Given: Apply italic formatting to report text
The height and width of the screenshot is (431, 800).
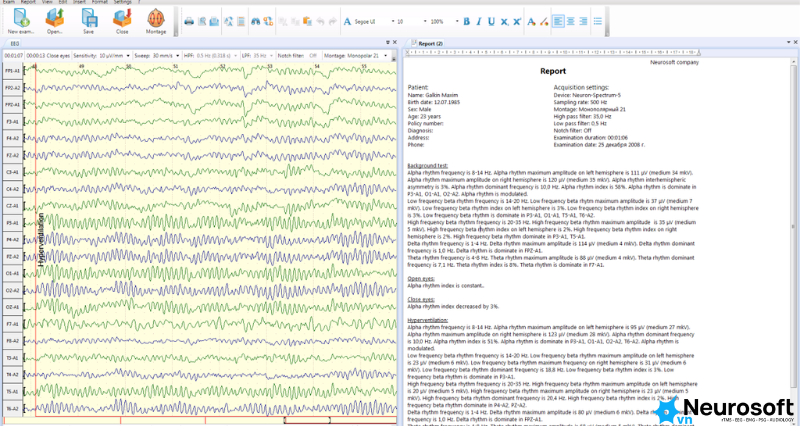Looking at the screenshot, I should click(479, 21).
